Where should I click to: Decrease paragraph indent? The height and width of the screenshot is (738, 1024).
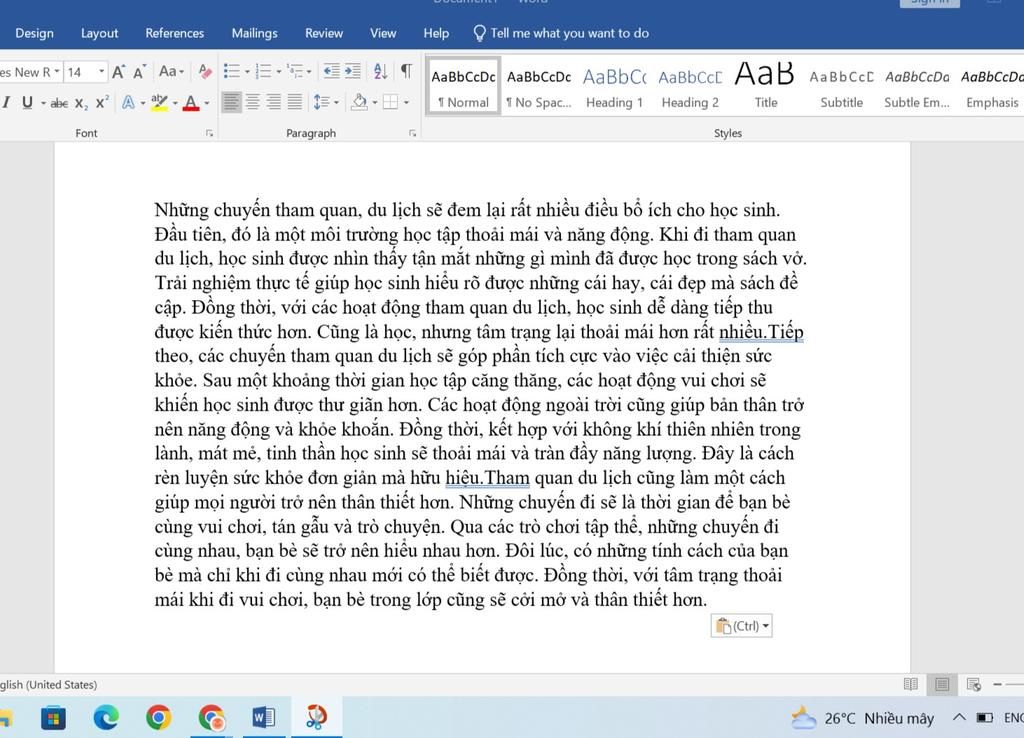coord(332,71)
